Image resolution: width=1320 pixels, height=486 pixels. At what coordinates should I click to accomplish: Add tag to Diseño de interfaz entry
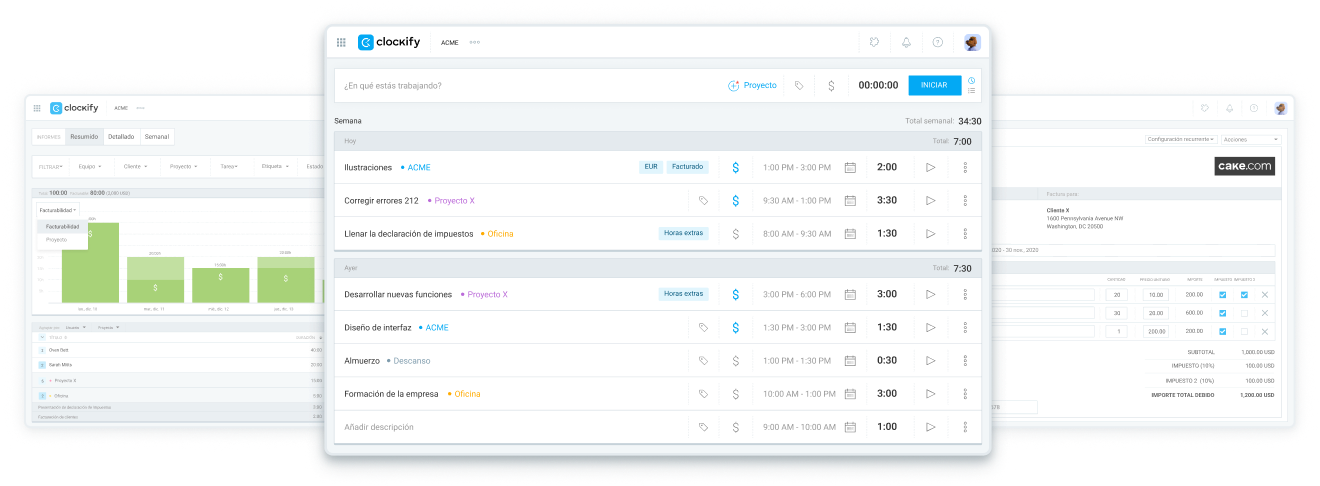click(703, 327)
